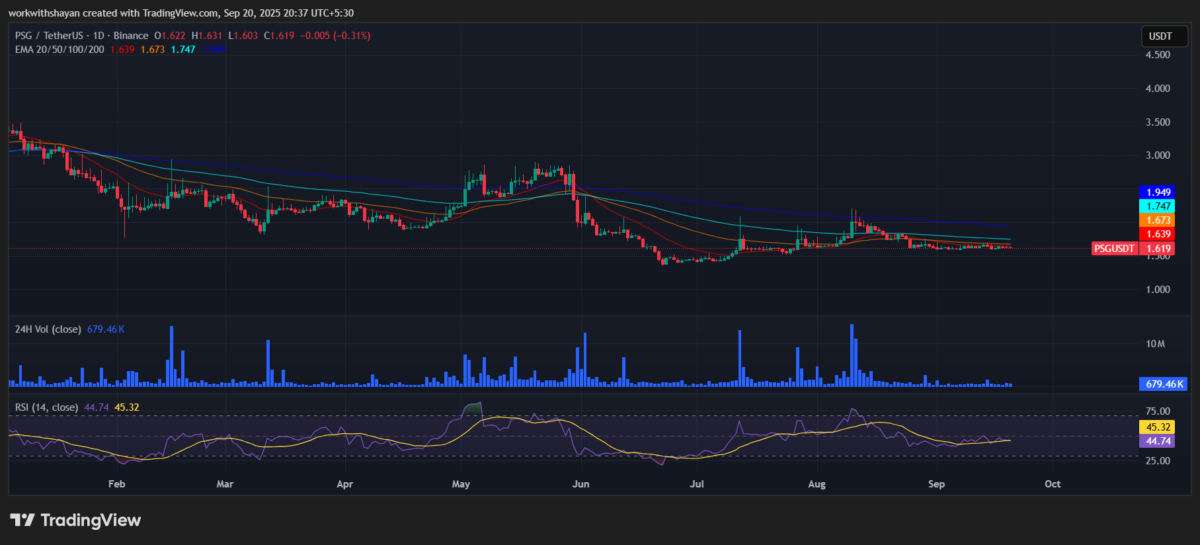Click the 1.673 EMA 50 axis price tag
The height and width of the screenshot is (545, 1200).
coord(1158,219)
